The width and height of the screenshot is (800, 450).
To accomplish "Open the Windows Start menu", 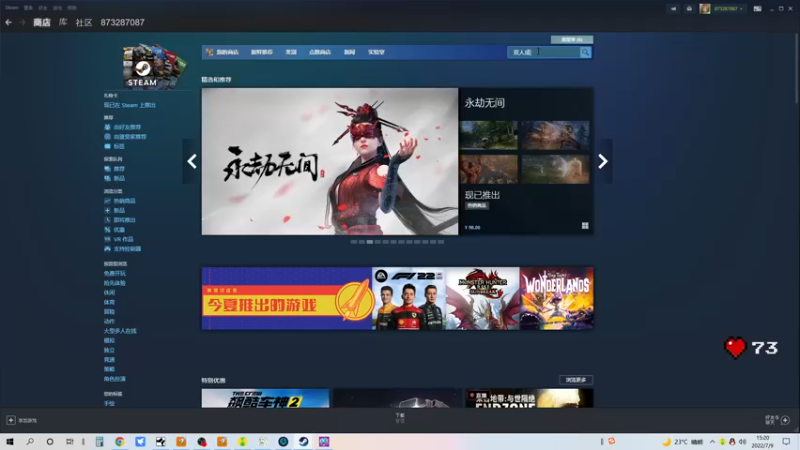I will [x=10, y=441].
